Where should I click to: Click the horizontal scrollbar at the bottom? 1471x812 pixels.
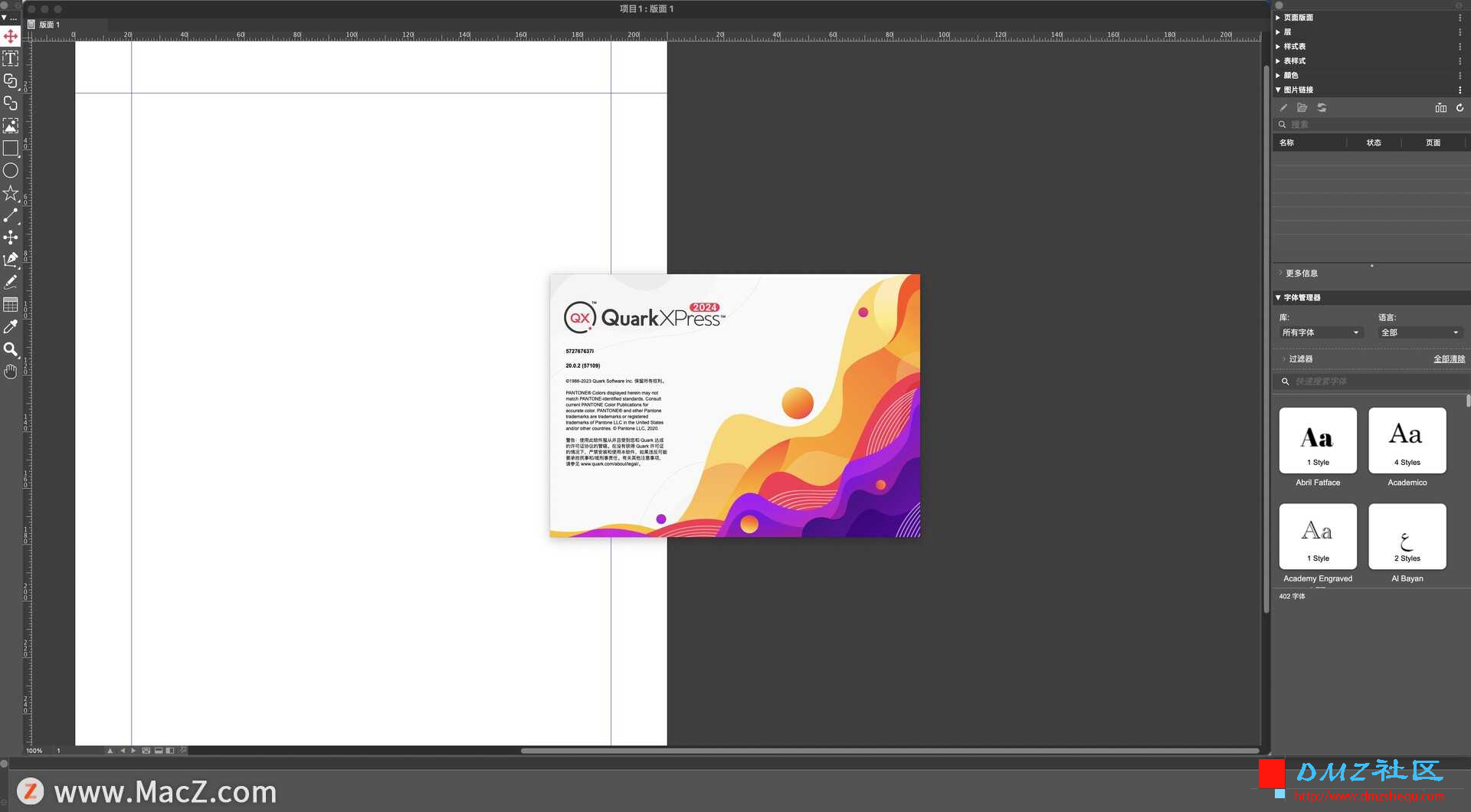tap(889, 751)
